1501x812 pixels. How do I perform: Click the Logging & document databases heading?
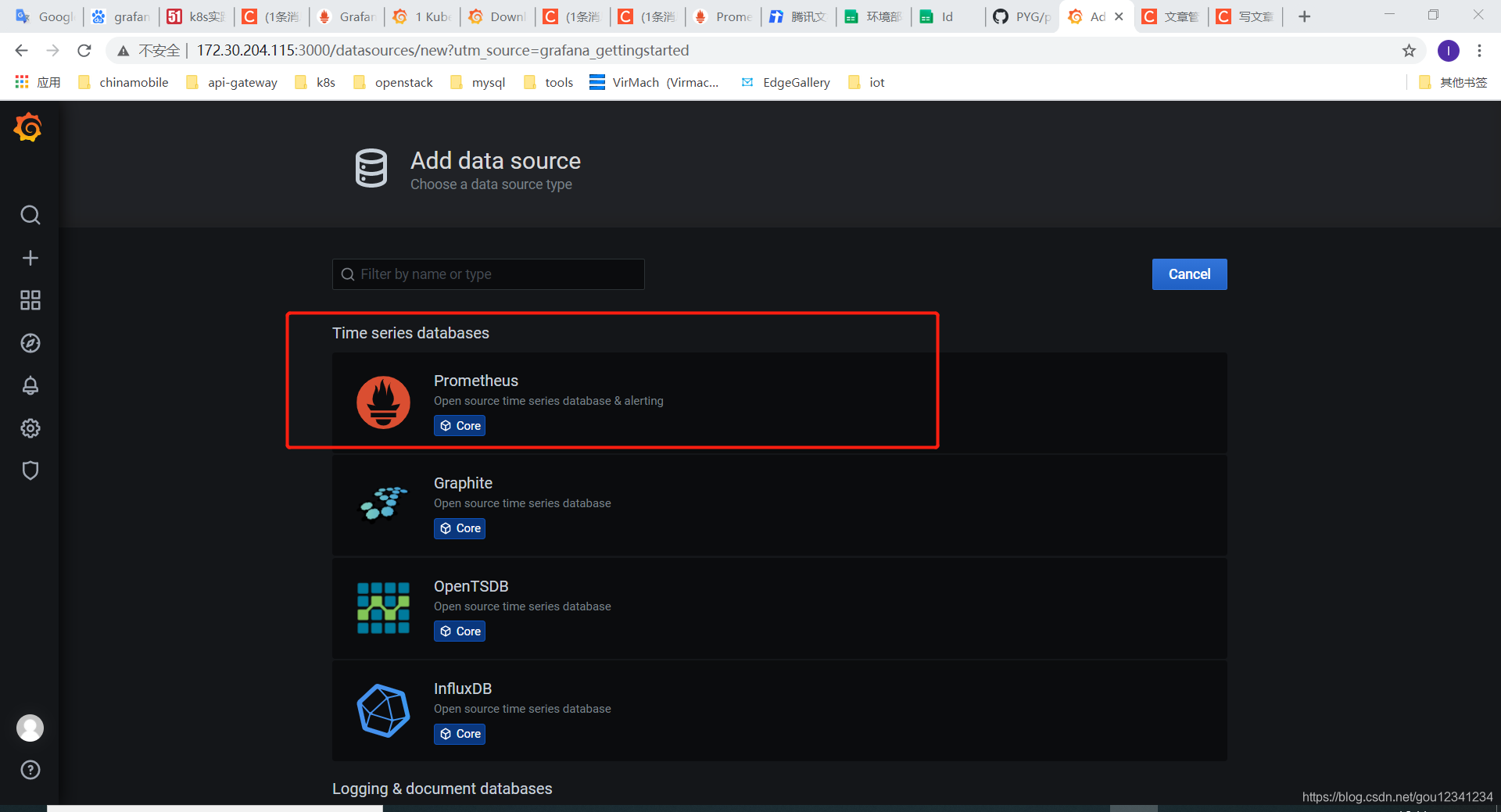[x=442, y=789]
